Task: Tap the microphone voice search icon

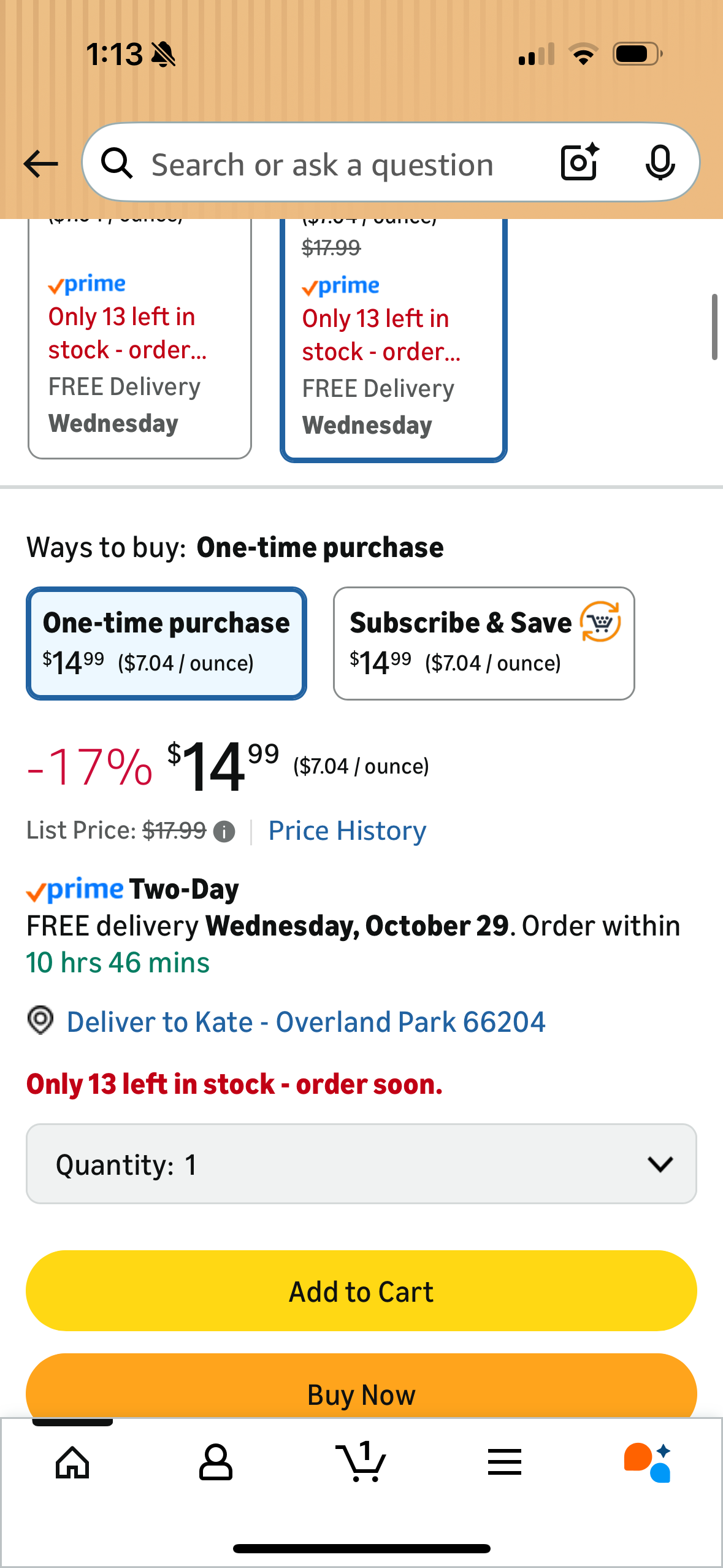Action: coord(660,163)
